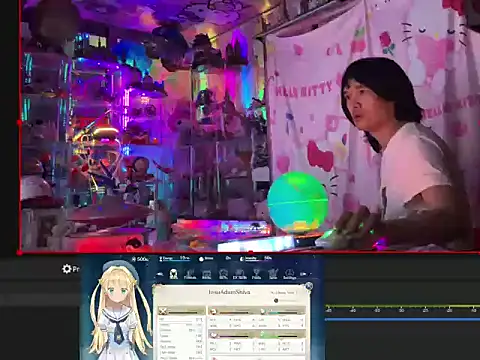Click the white round icon with teal bar

pyautogui.click(x=263, y=311)
